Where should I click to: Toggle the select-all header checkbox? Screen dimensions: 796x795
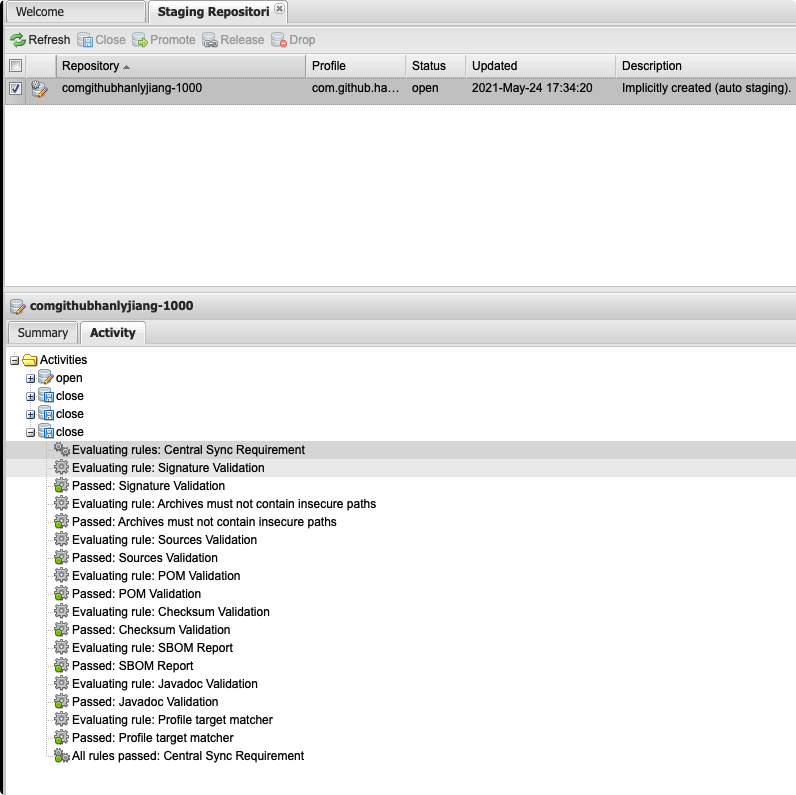(x=15, y=65)
